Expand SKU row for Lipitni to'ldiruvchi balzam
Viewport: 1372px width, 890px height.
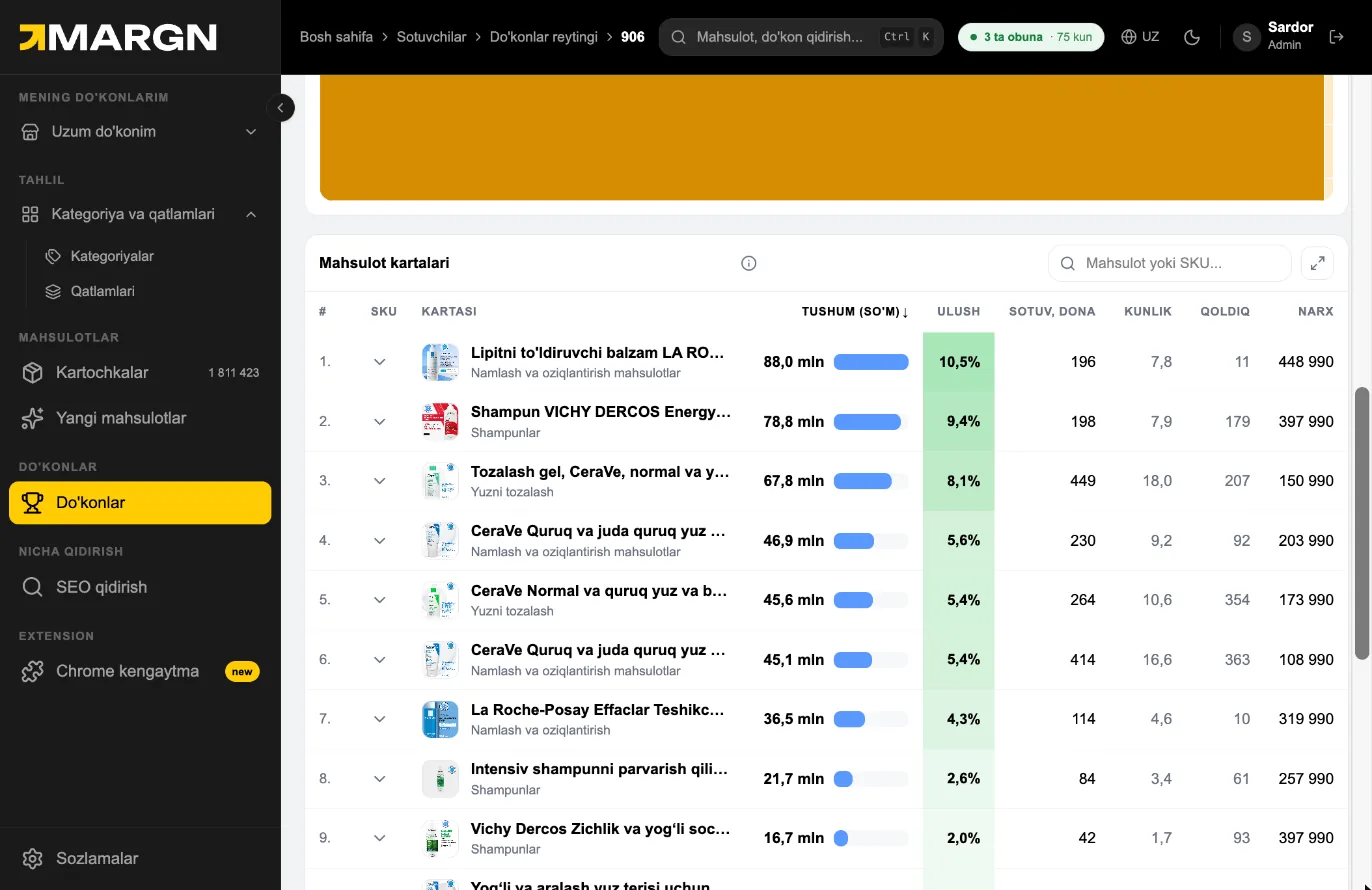click(x=380, y=362)
